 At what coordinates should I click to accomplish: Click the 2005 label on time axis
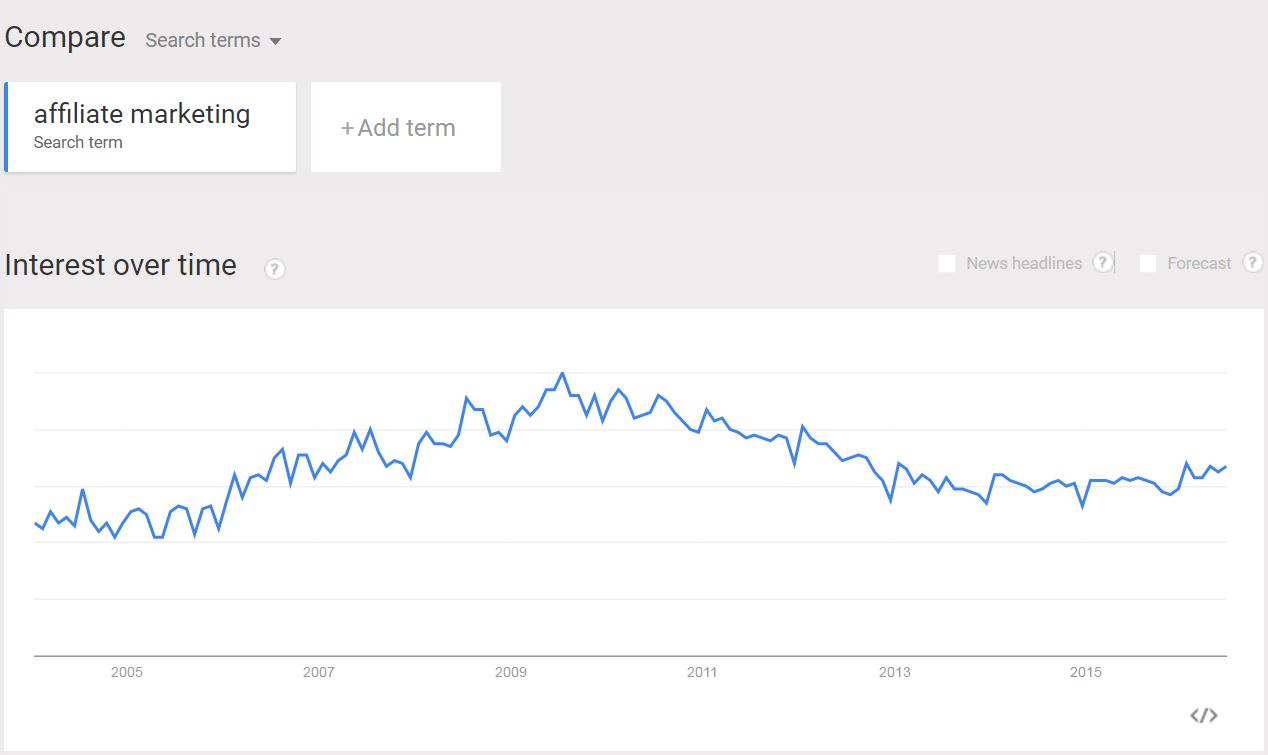pos(127,672)
